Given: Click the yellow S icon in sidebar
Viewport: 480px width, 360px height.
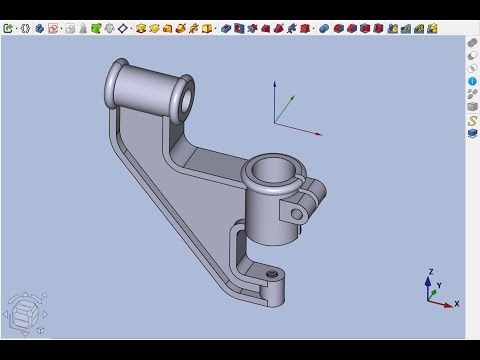Looking at the screenshot, I should point(472,121).
